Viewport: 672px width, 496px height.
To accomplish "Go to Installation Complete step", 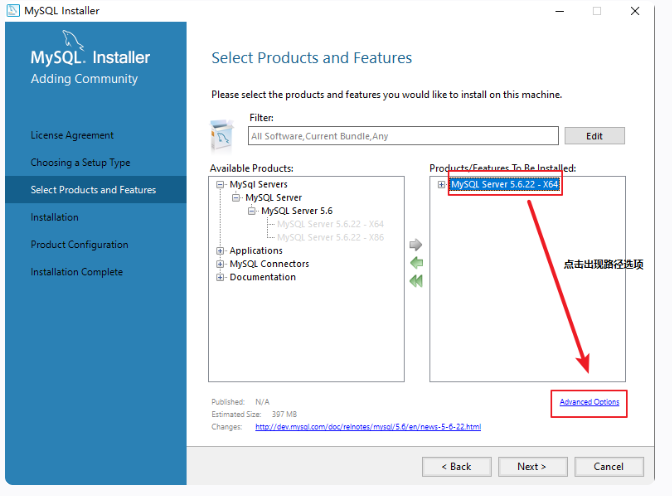I will pos(76,272).
